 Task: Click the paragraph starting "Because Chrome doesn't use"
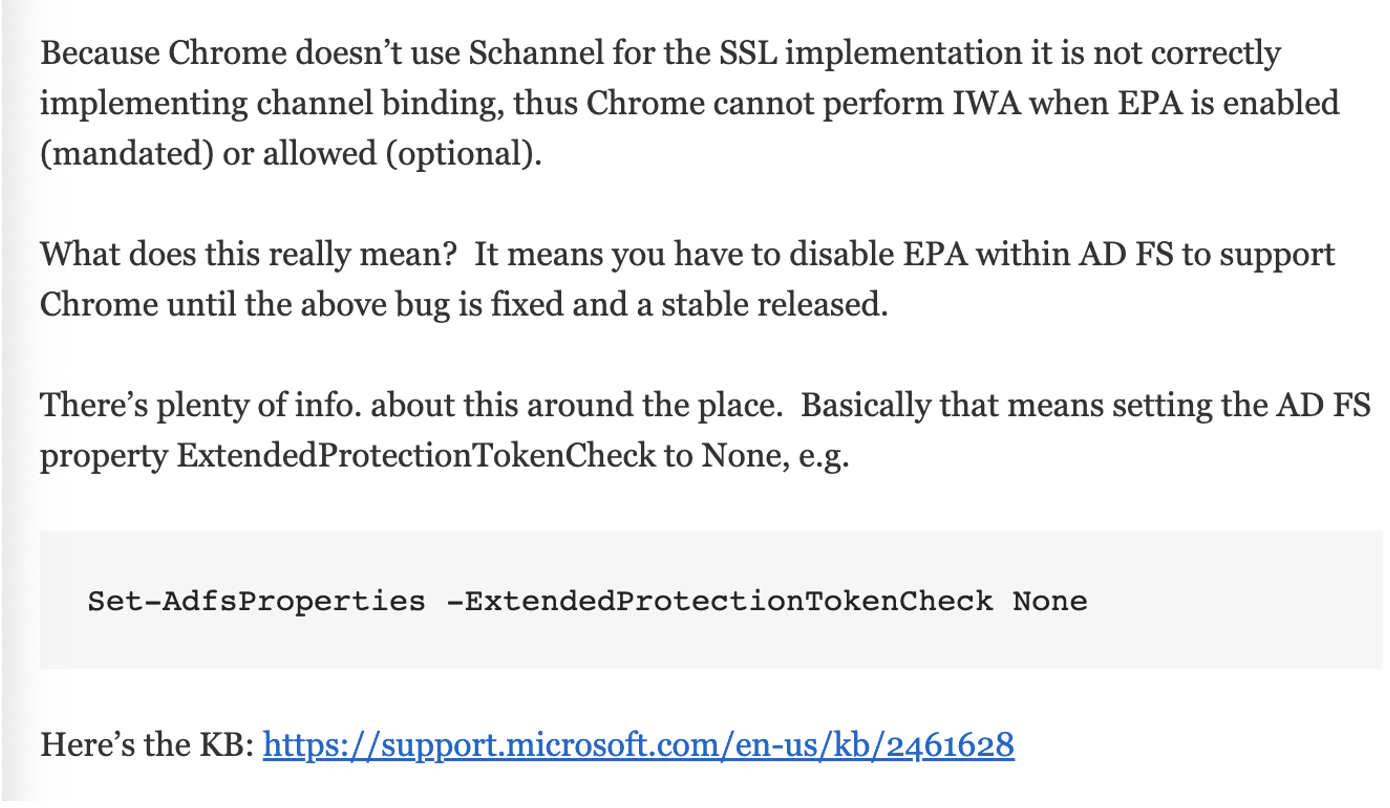click(x=690, y=104)
